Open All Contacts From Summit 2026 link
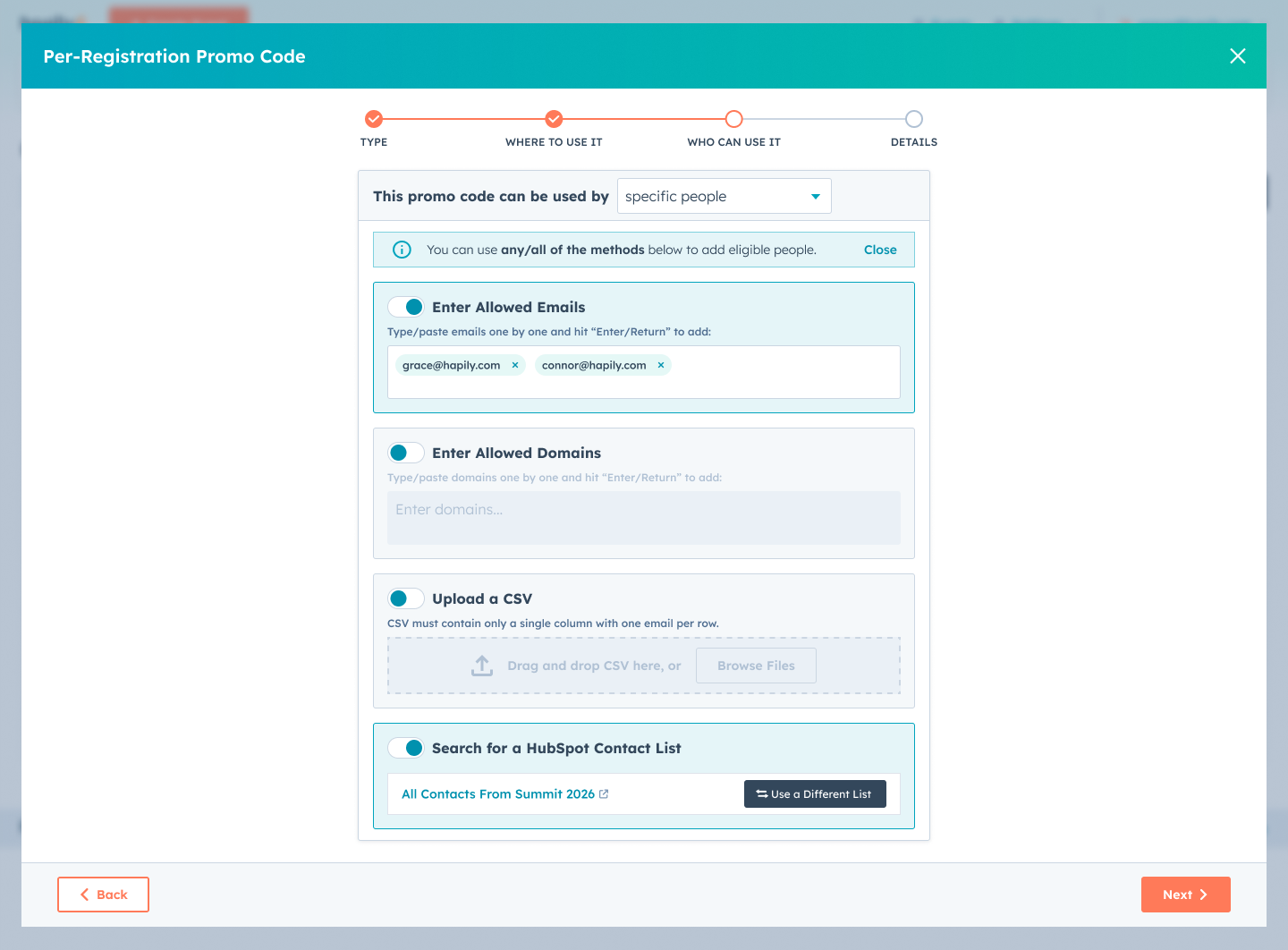The image size is (1288, 950). 498,794
